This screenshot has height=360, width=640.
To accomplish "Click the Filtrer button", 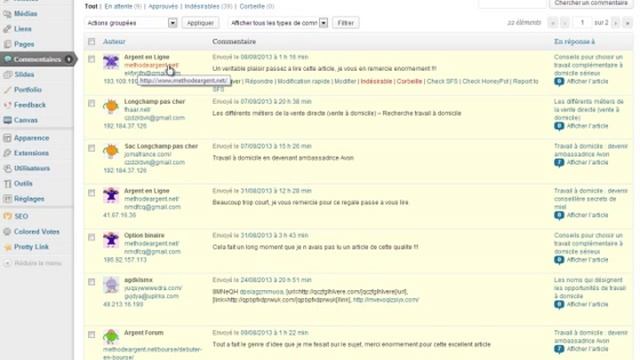I will tap(345, 23).
